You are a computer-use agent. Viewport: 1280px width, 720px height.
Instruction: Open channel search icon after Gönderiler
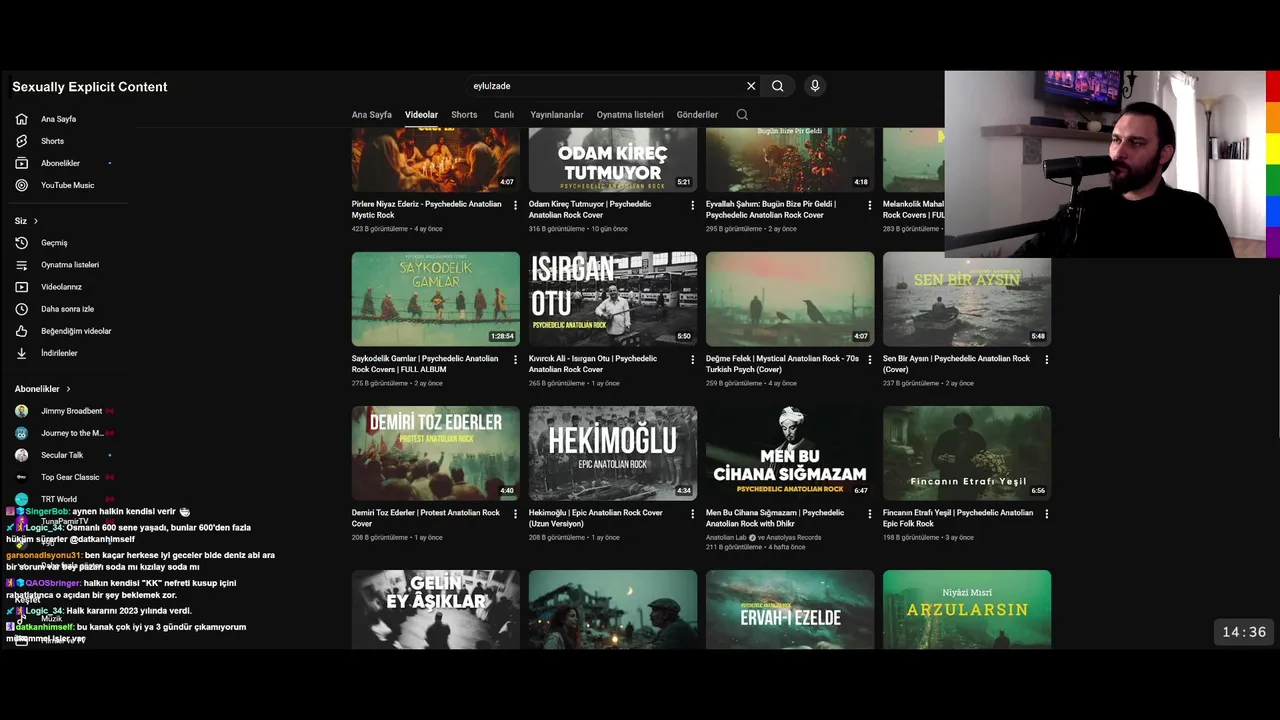[742, 115]
